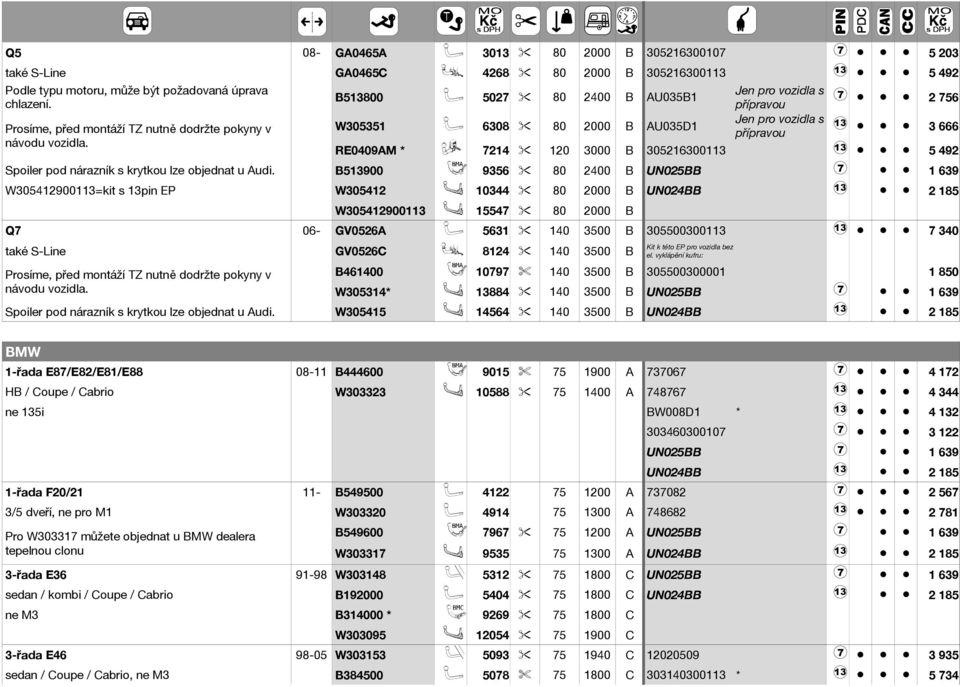Click the production years arrows header icon
960x687 pixels.
(312, 22)
